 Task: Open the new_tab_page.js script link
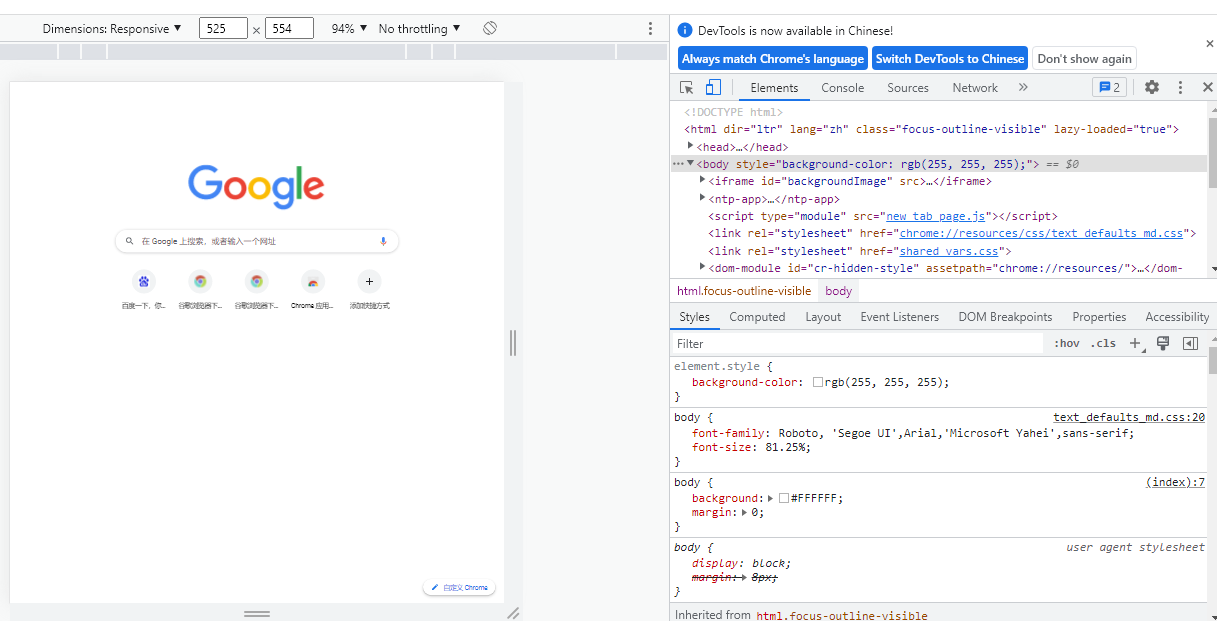point(937,216)
